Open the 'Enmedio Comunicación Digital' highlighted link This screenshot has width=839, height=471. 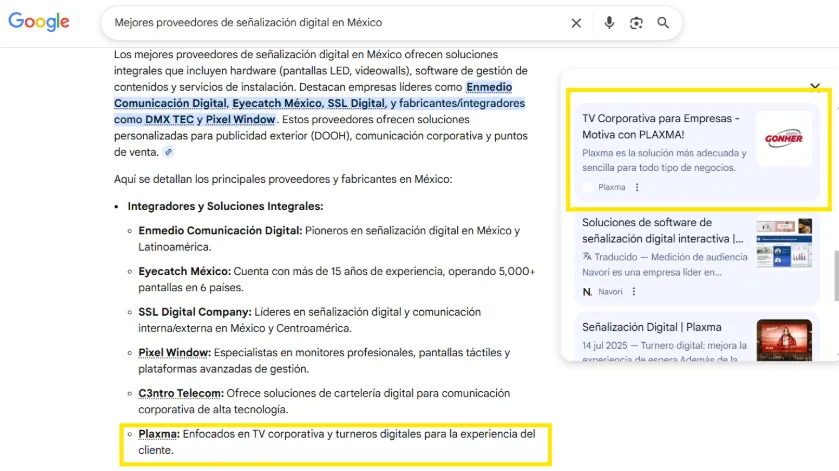(x=313, y=95)
